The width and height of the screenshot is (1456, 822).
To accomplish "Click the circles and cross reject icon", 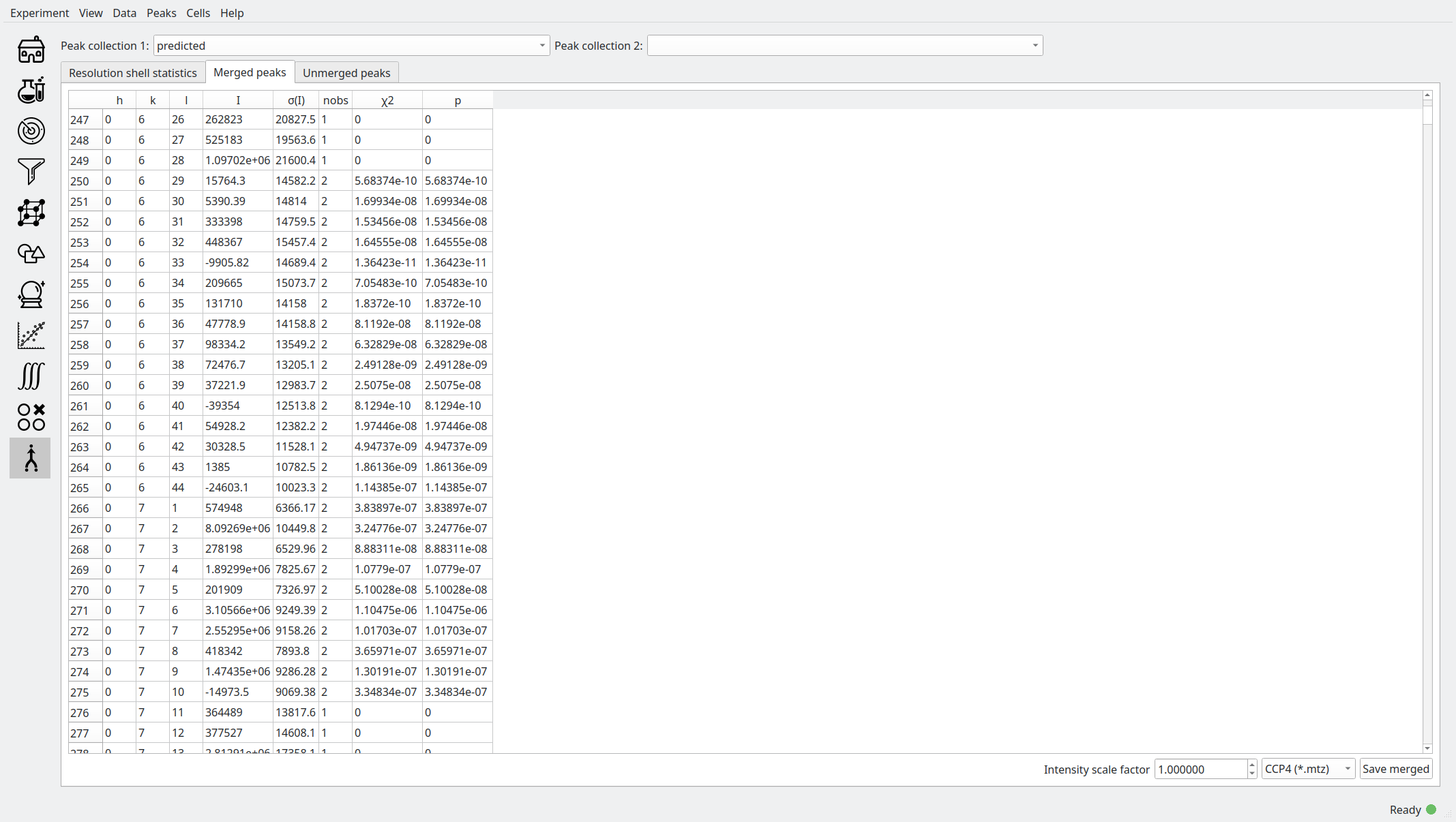I will click(31, 417).
